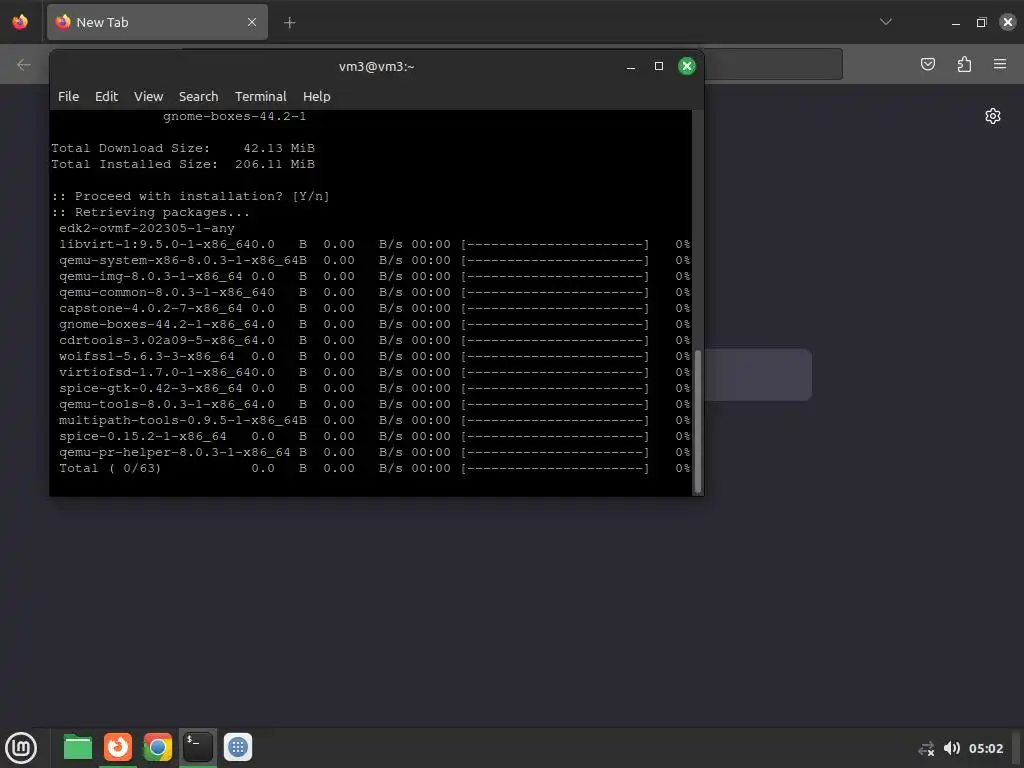Click the Firefox back arrow
The width and height of the screenshot is (1024, 768).
pyautogui.click(x=24, y=64)
